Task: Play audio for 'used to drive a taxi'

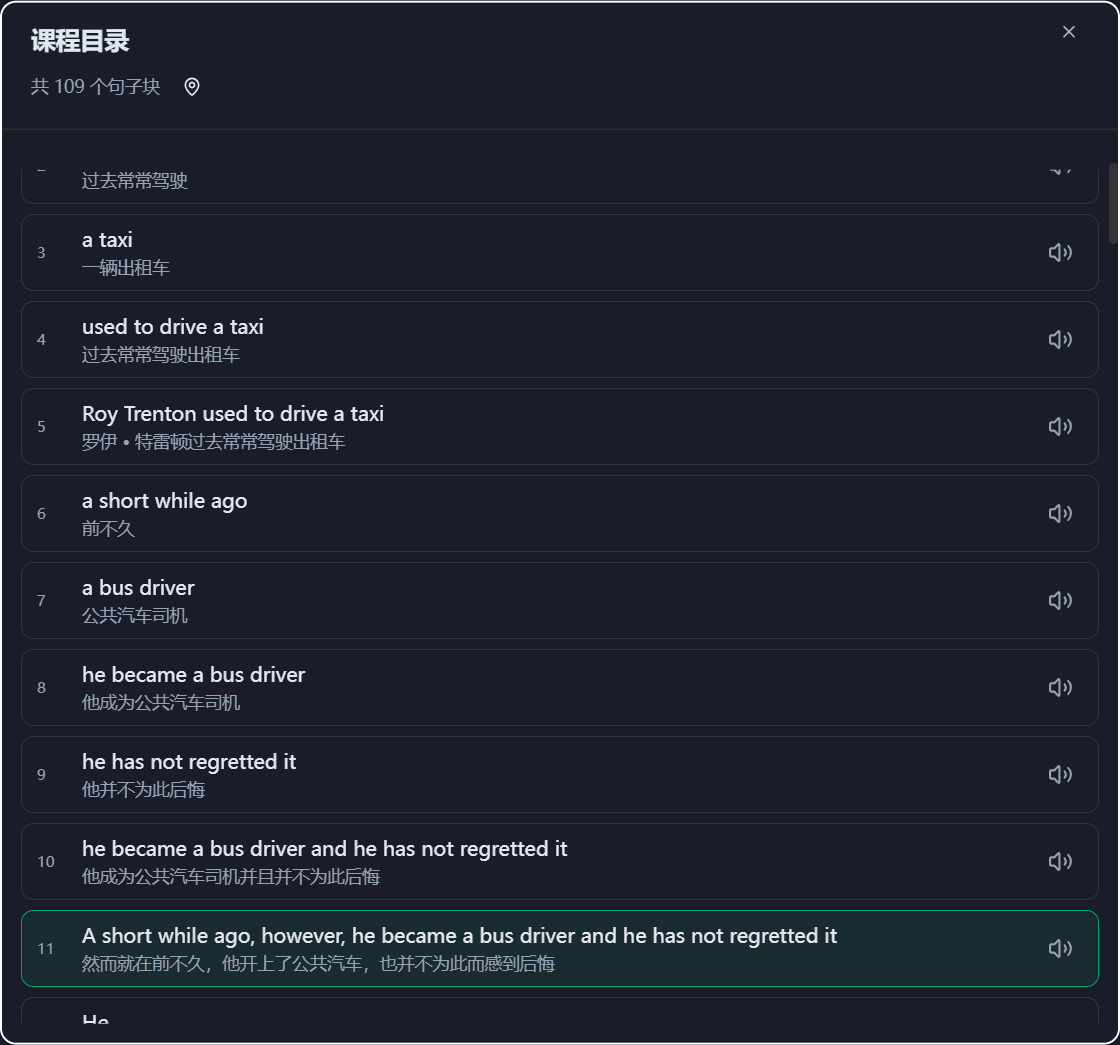Action: coord(1060,340)
